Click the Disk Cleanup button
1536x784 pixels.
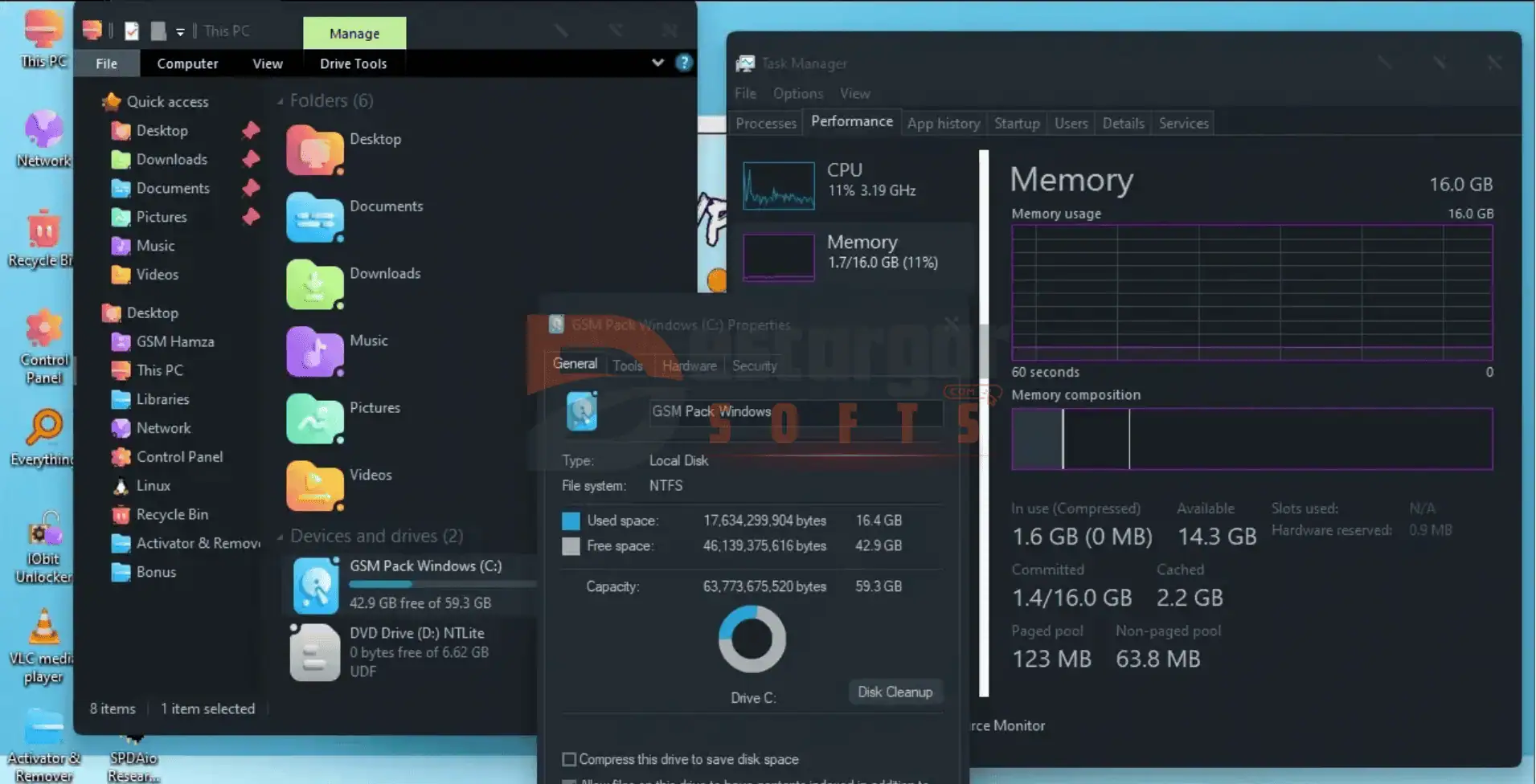895,692
